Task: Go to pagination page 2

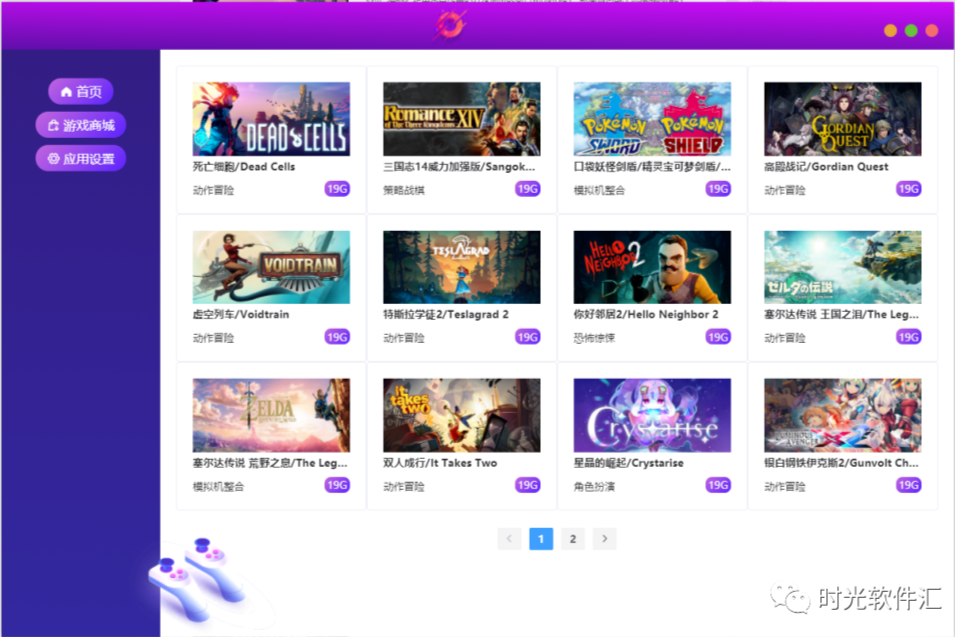Action: 573,539
